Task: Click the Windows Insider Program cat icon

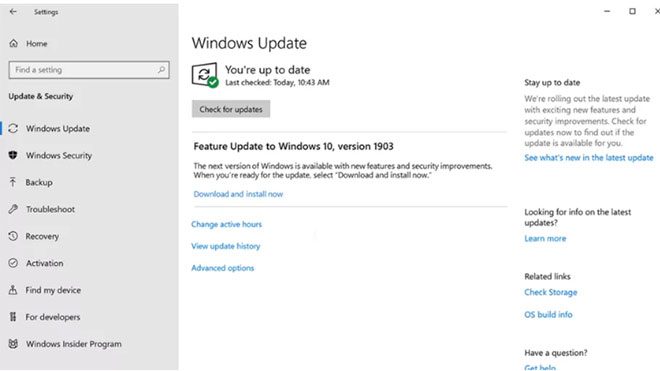Action: click(13, 344)
